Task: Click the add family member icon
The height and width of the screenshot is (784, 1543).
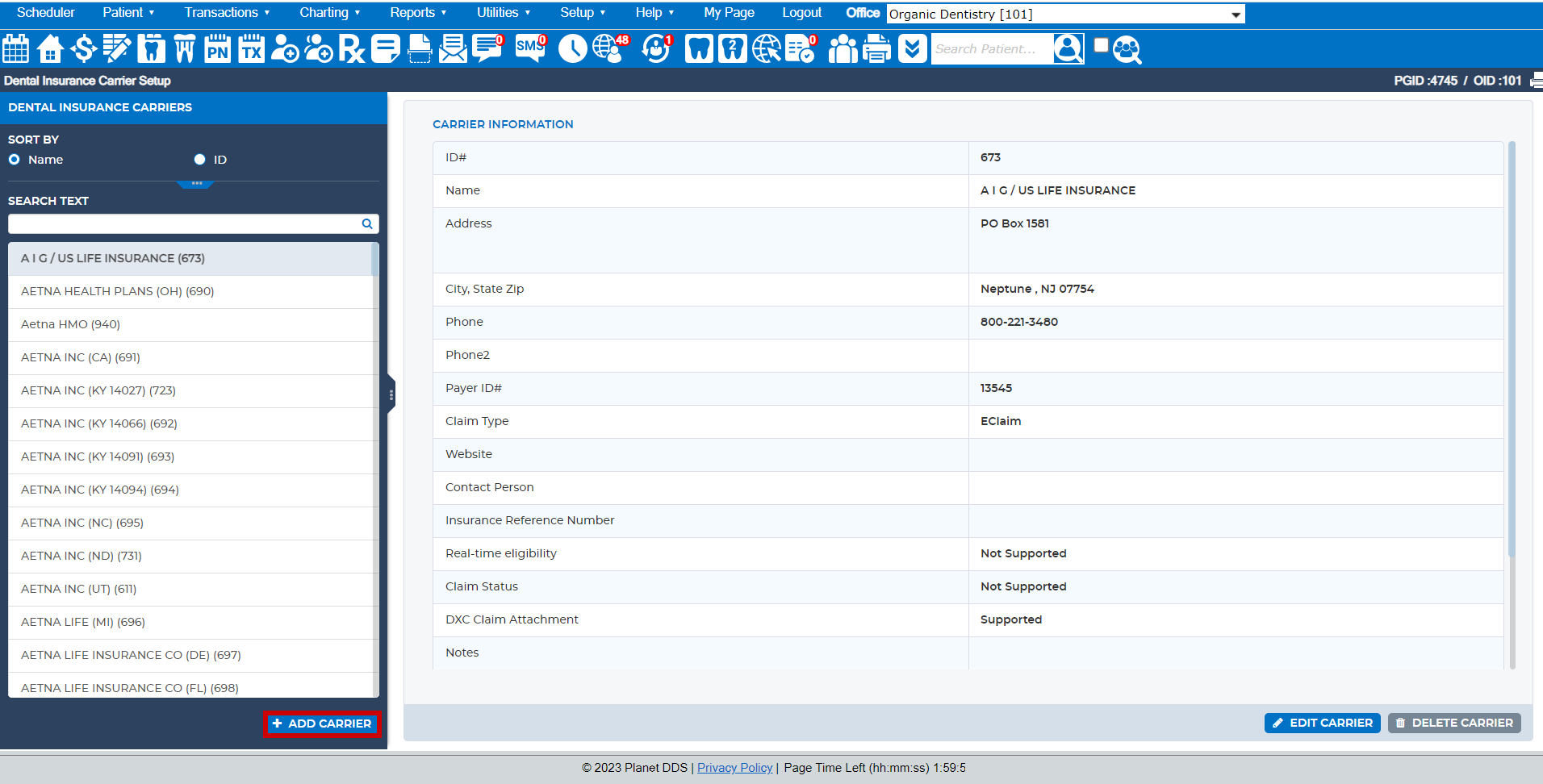Action: click(x=319, y=49)
